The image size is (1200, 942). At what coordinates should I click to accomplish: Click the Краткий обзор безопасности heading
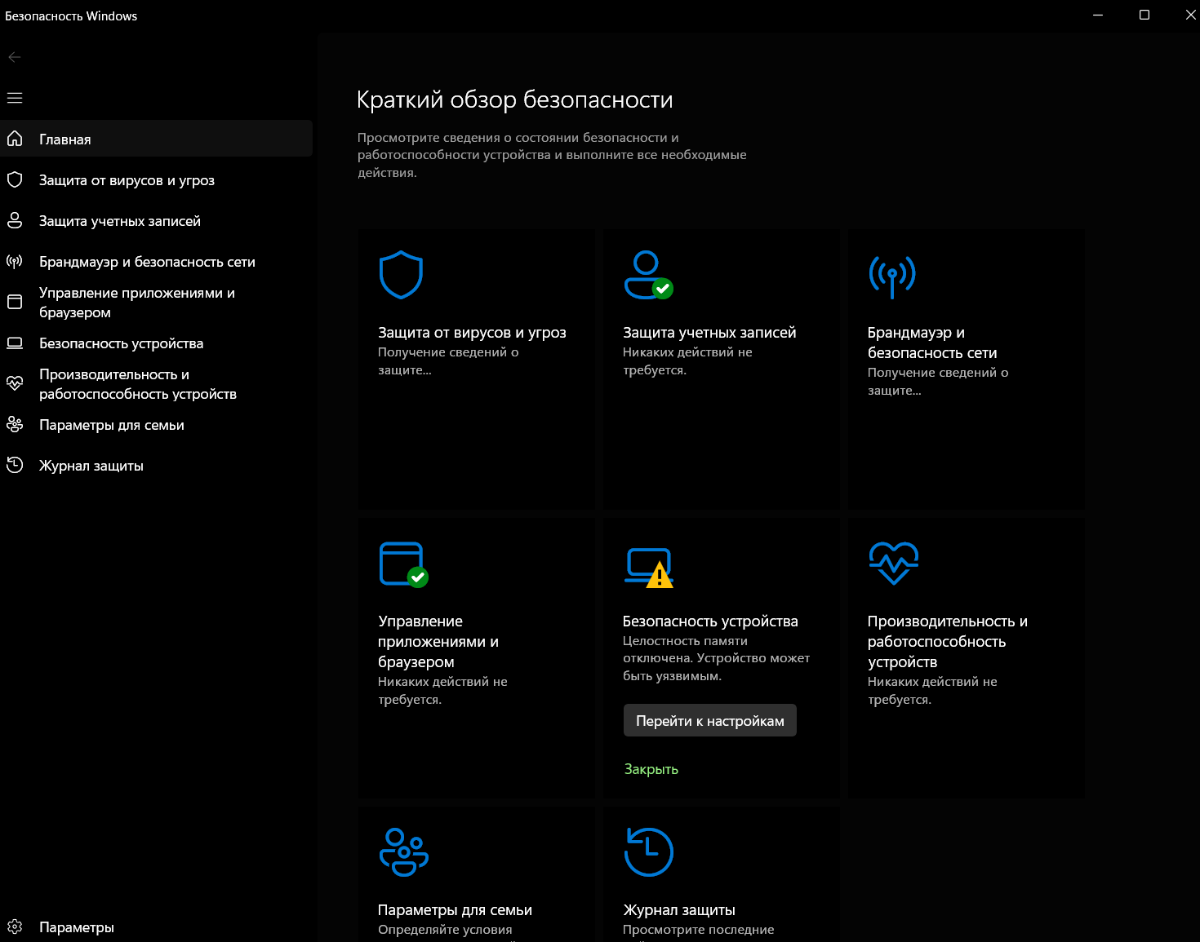point(514,100)
